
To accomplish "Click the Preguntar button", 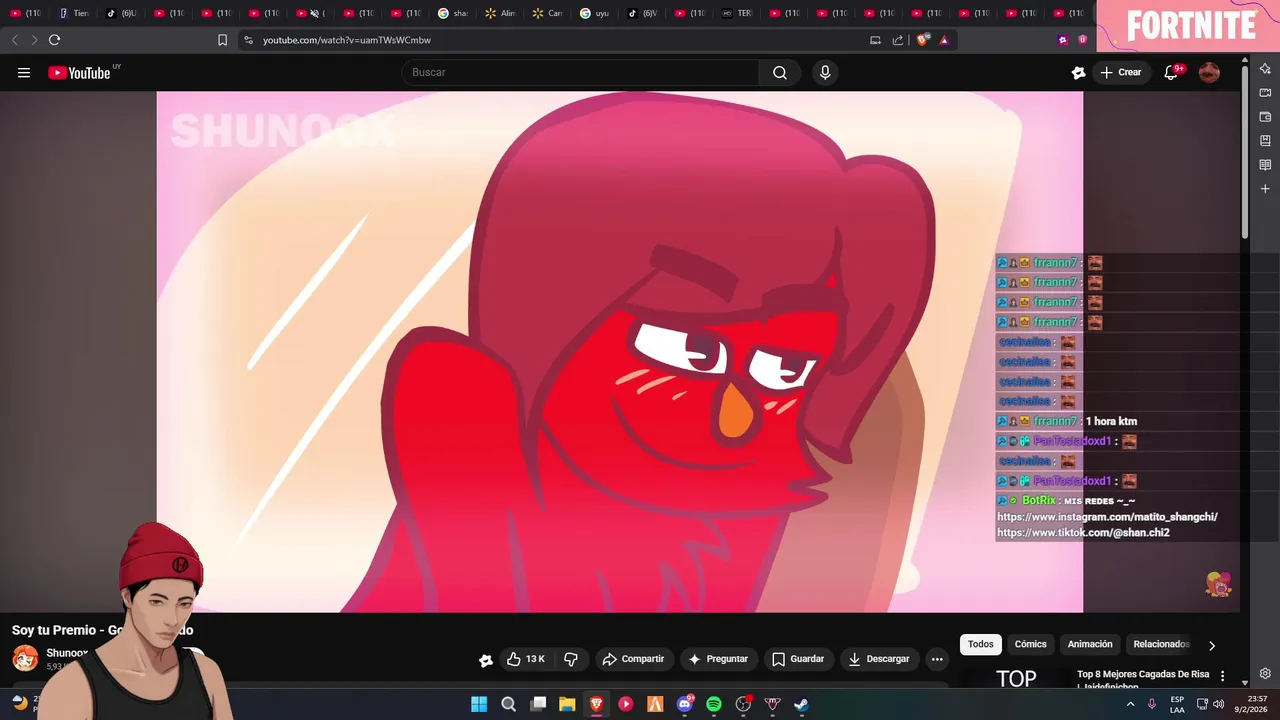I will (x=717, y=659).
